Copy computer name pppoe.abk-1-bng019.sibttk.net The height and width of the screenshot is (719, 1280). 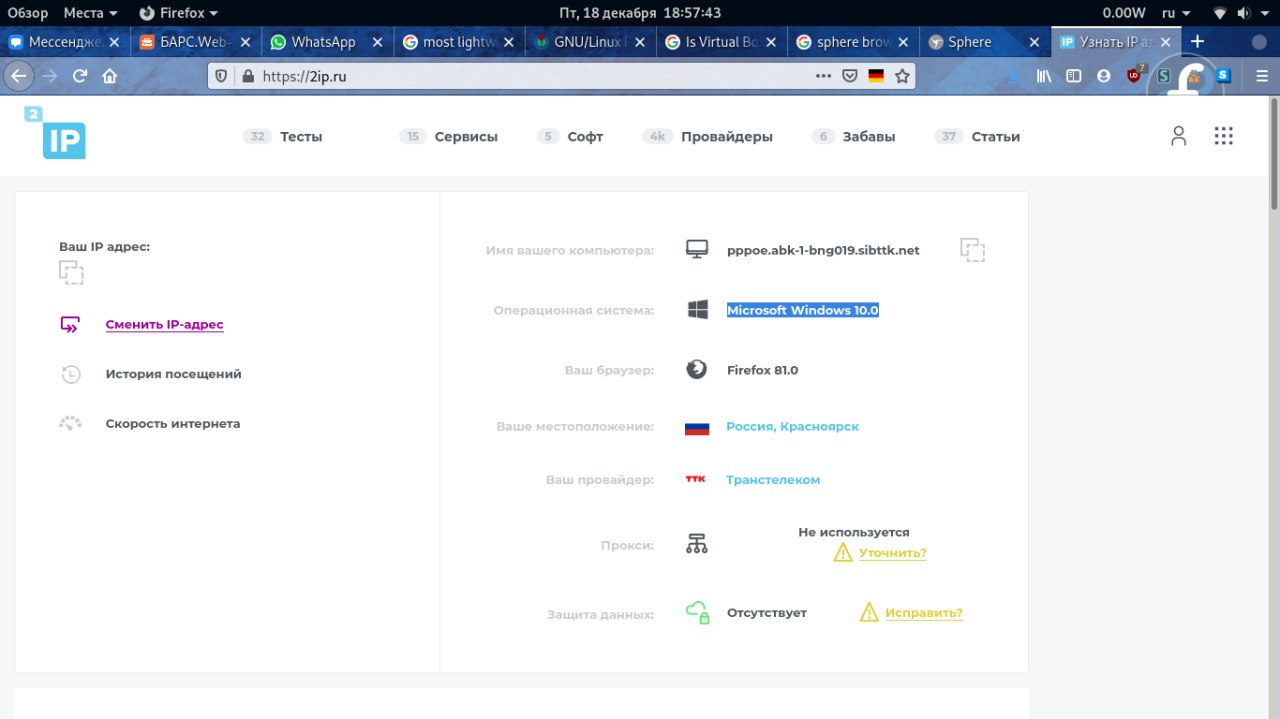(x=972, y=250)
